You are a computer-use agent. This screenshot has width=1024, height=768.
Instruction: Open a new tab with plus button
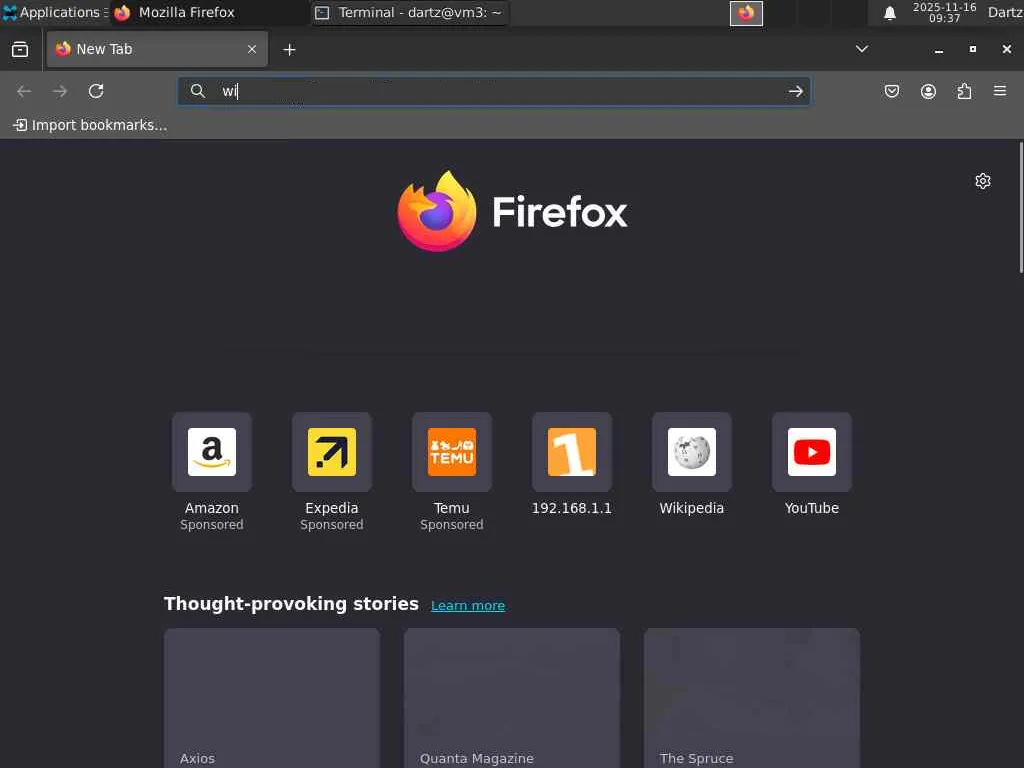point(289,50)
